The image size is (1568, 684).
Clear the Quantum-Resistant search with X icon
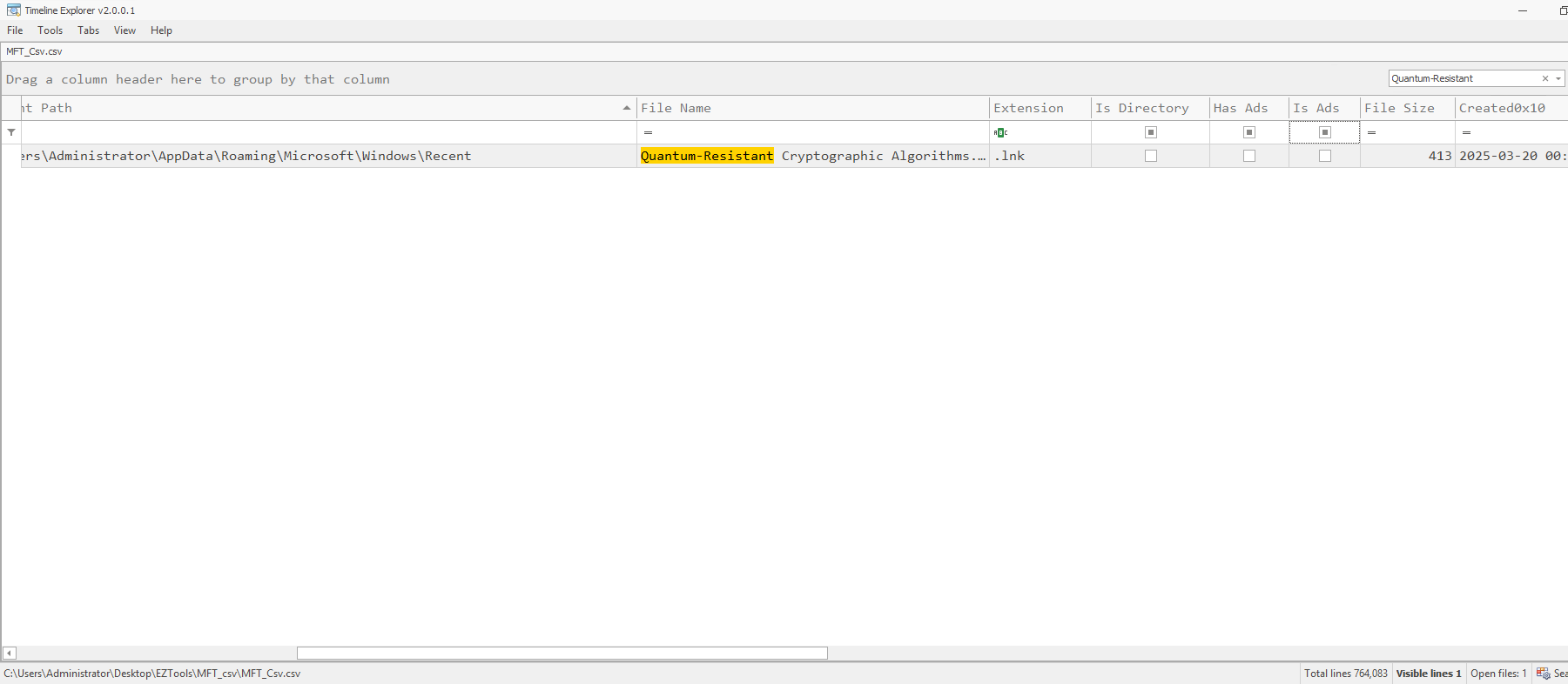coord(1545,78)
